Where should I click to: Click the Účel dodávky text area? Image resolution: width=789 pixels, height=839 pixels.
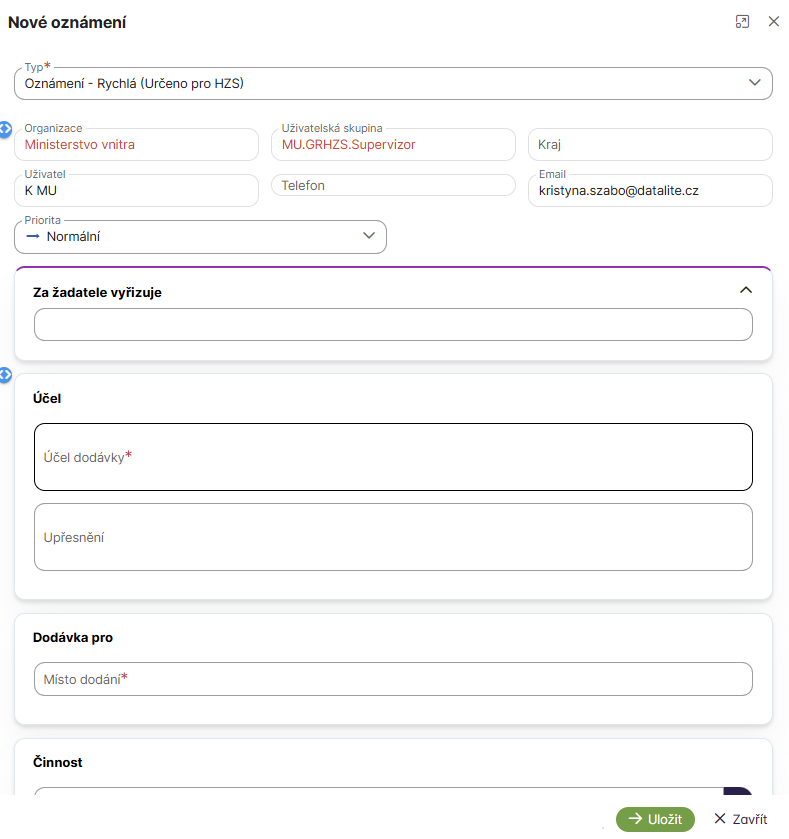coord(392,457)
